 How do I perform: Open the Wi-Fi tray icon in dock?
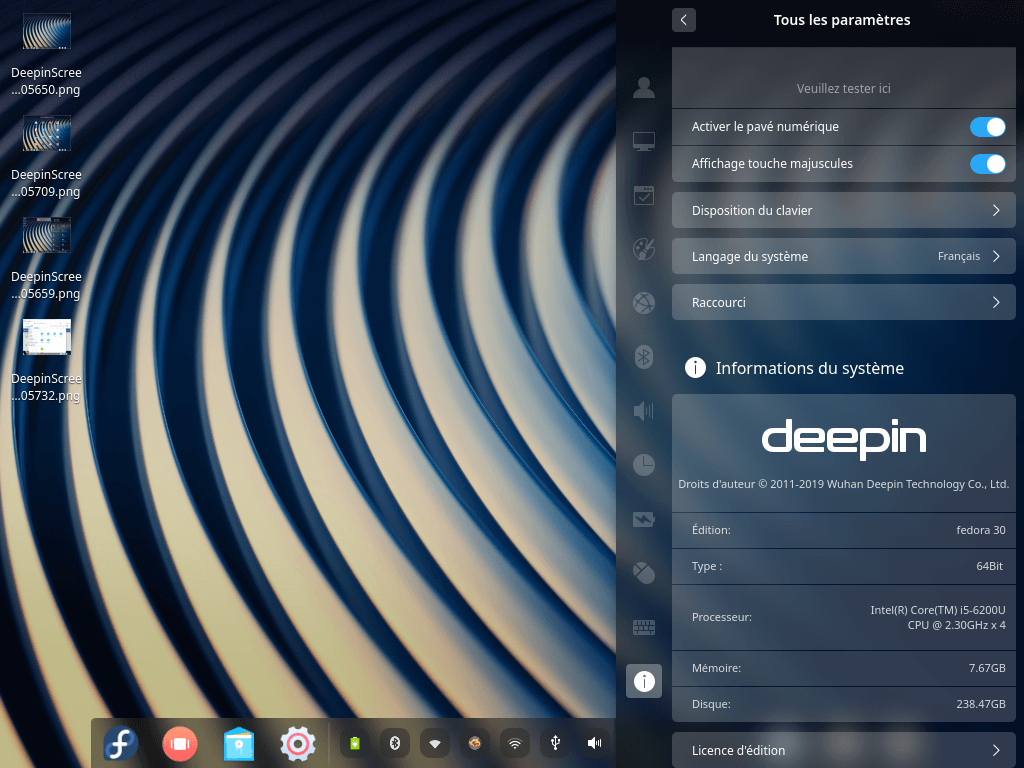click(515, 743)
